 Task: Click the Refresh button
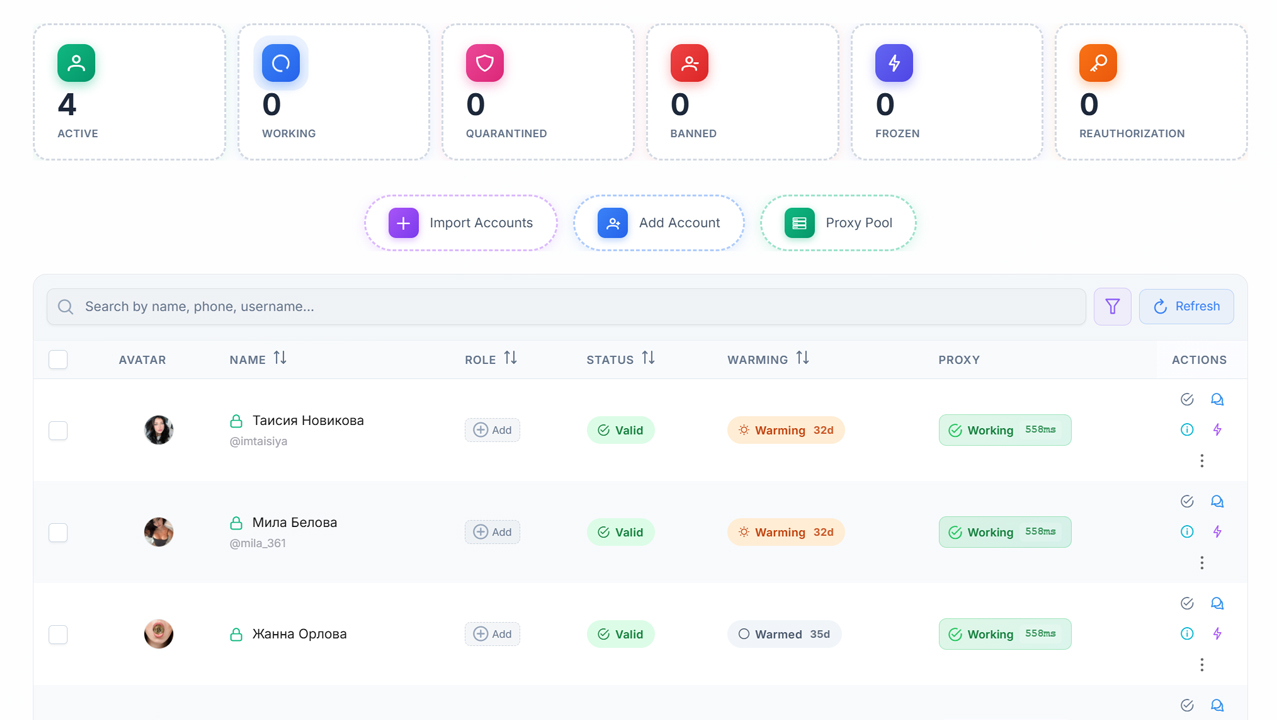pyautogui.click(x=1187, y=307)
